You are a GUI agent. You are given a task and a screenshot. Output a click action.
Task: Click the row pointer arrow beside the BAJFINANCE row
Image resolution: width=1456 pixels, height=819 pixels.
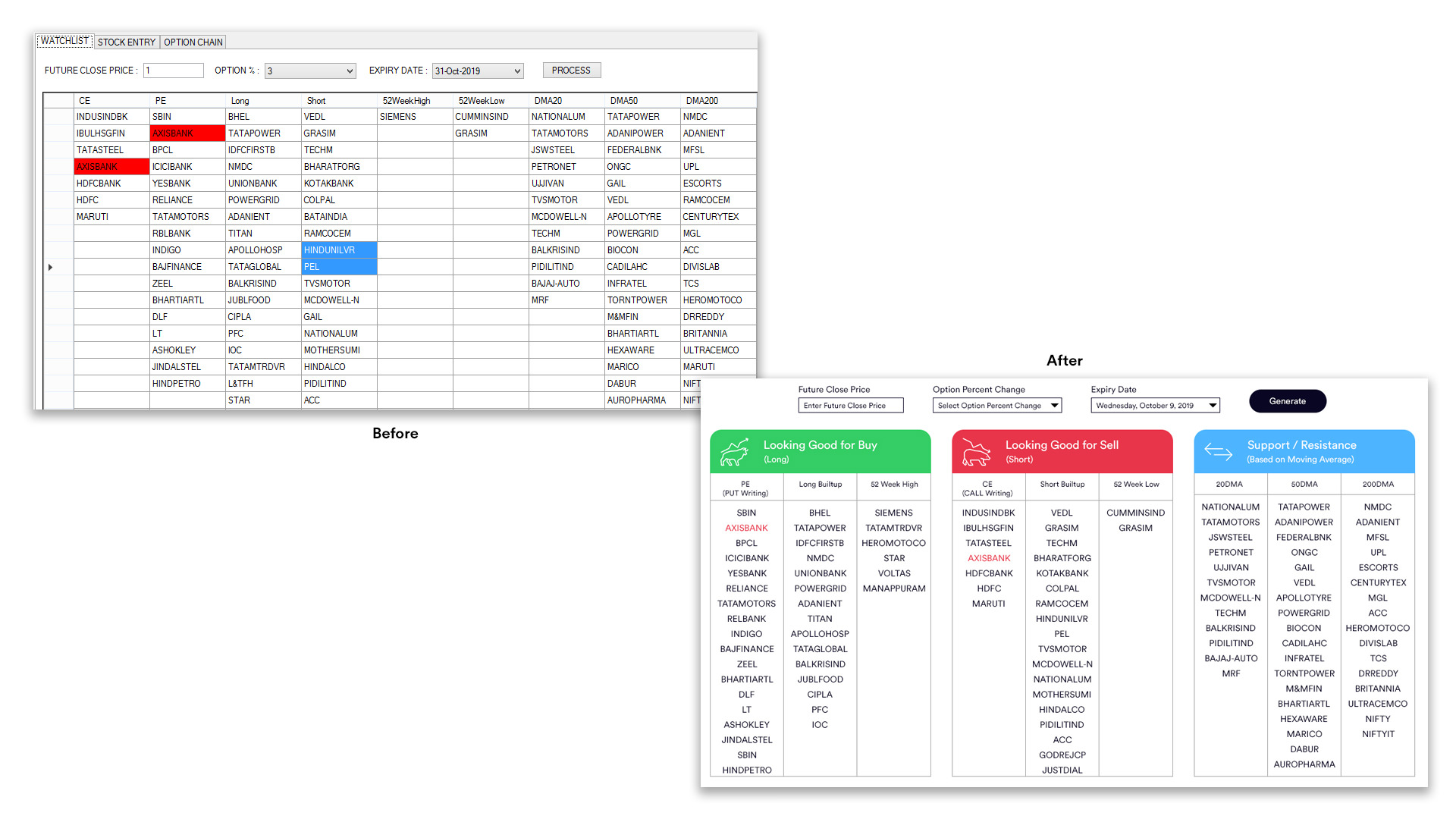(x=51, y=267)
